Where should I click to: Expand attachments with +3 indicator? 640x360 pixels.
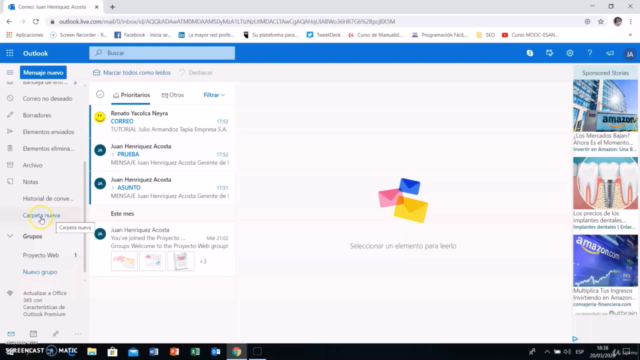(x=203, y=261)
